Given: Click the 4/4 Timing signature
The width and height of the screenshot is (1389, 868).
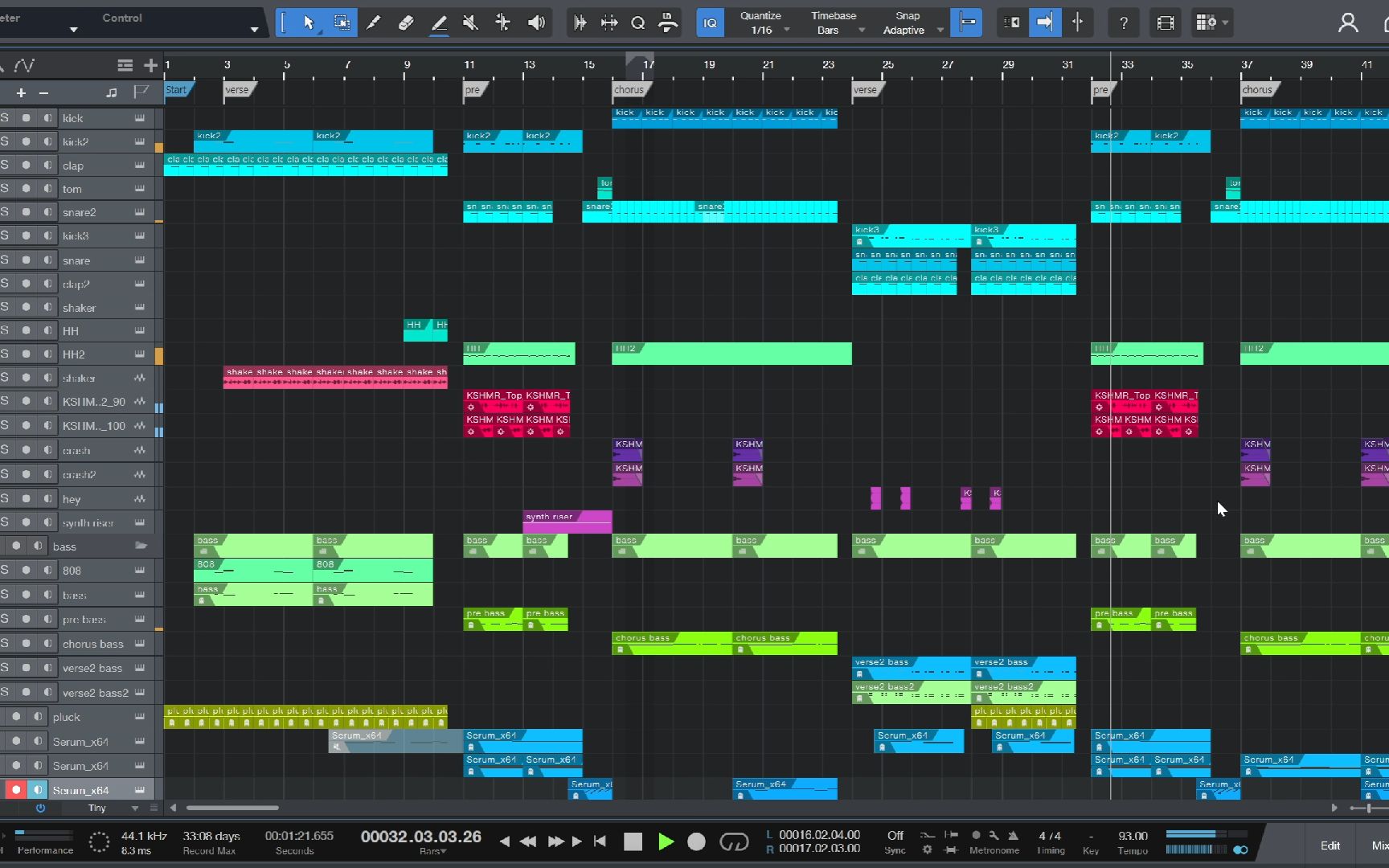Looking at the screenshot, I should point(1050,836).
